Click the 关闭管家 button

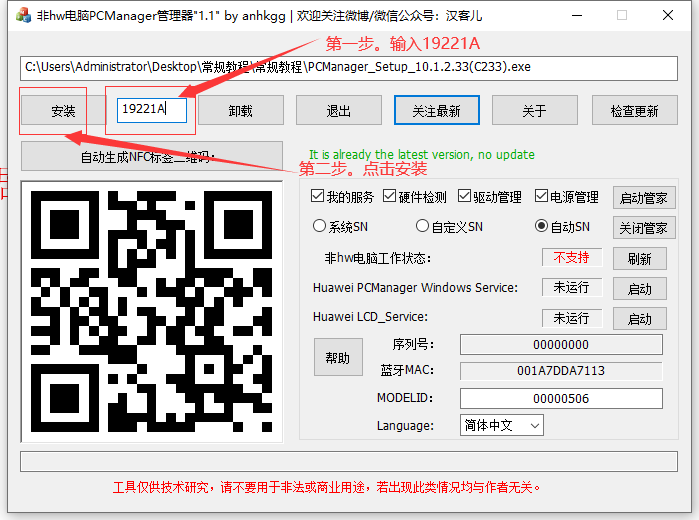644,228
